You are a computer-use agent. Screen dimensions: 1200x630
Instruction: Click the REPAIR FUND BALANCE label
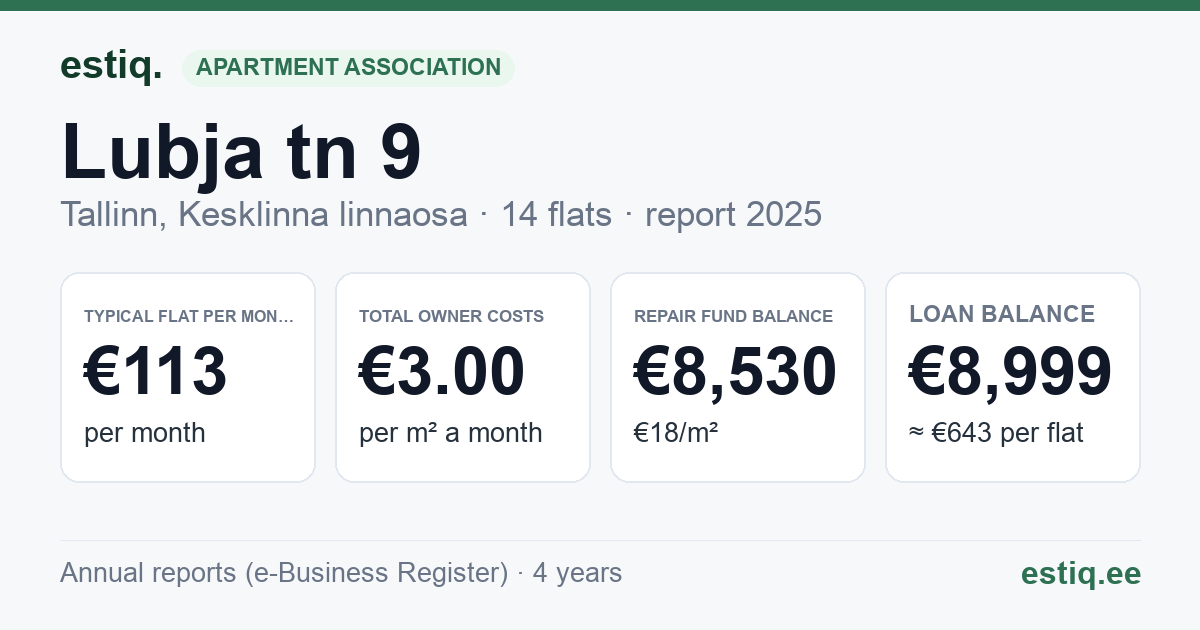click(733, 316)
